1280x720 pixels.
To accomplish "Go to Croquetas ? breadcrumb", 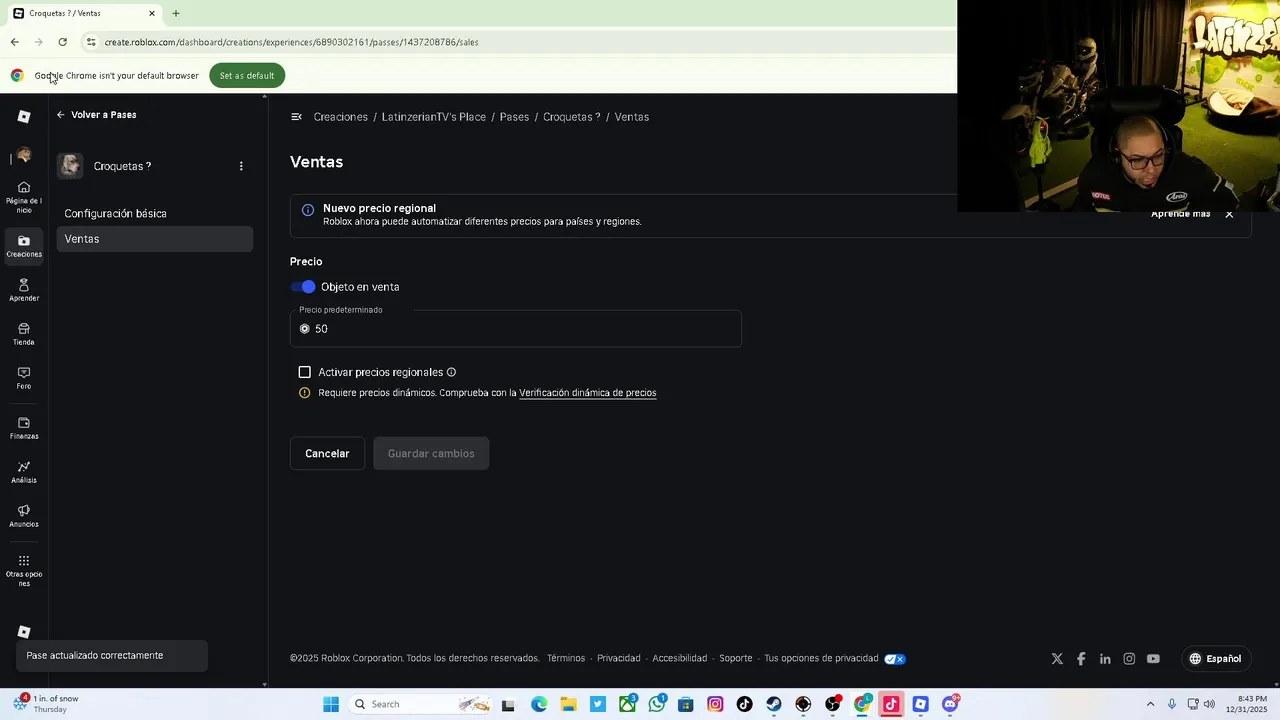I will (x=572, y=117).
